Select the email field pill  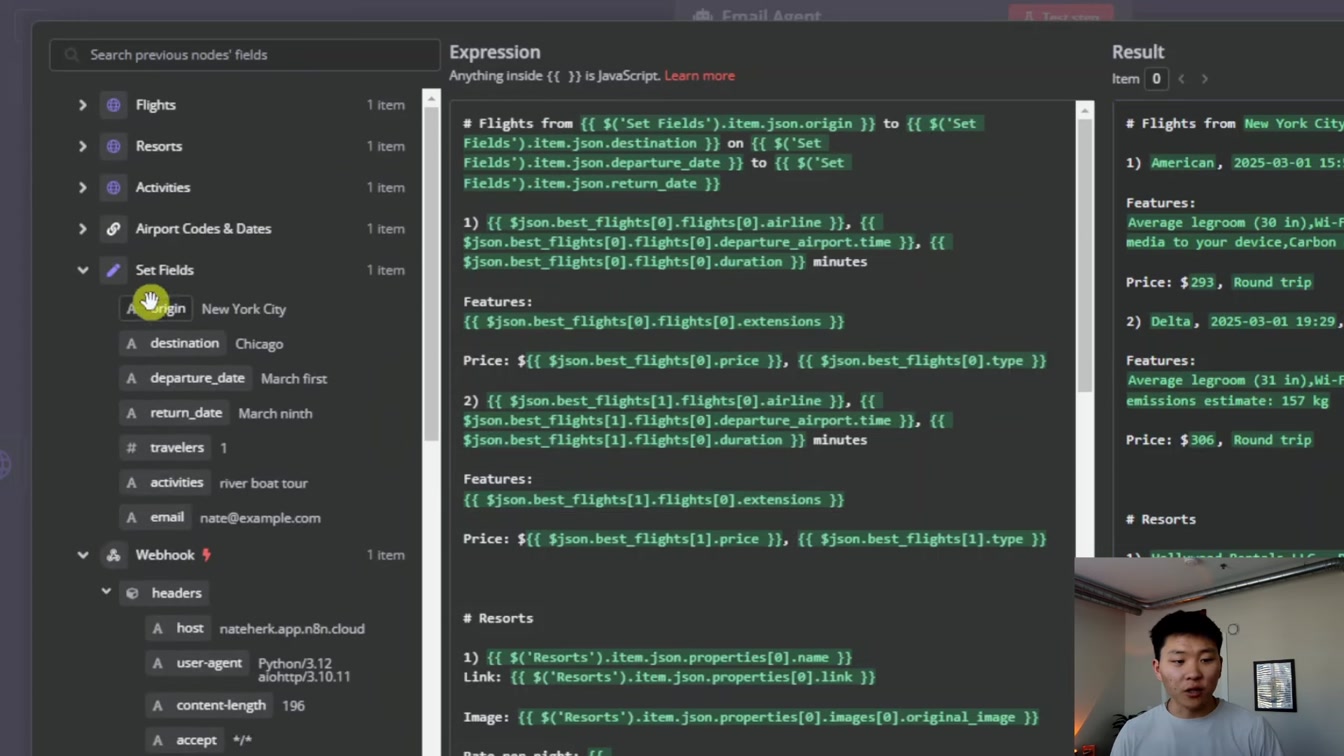155,517
